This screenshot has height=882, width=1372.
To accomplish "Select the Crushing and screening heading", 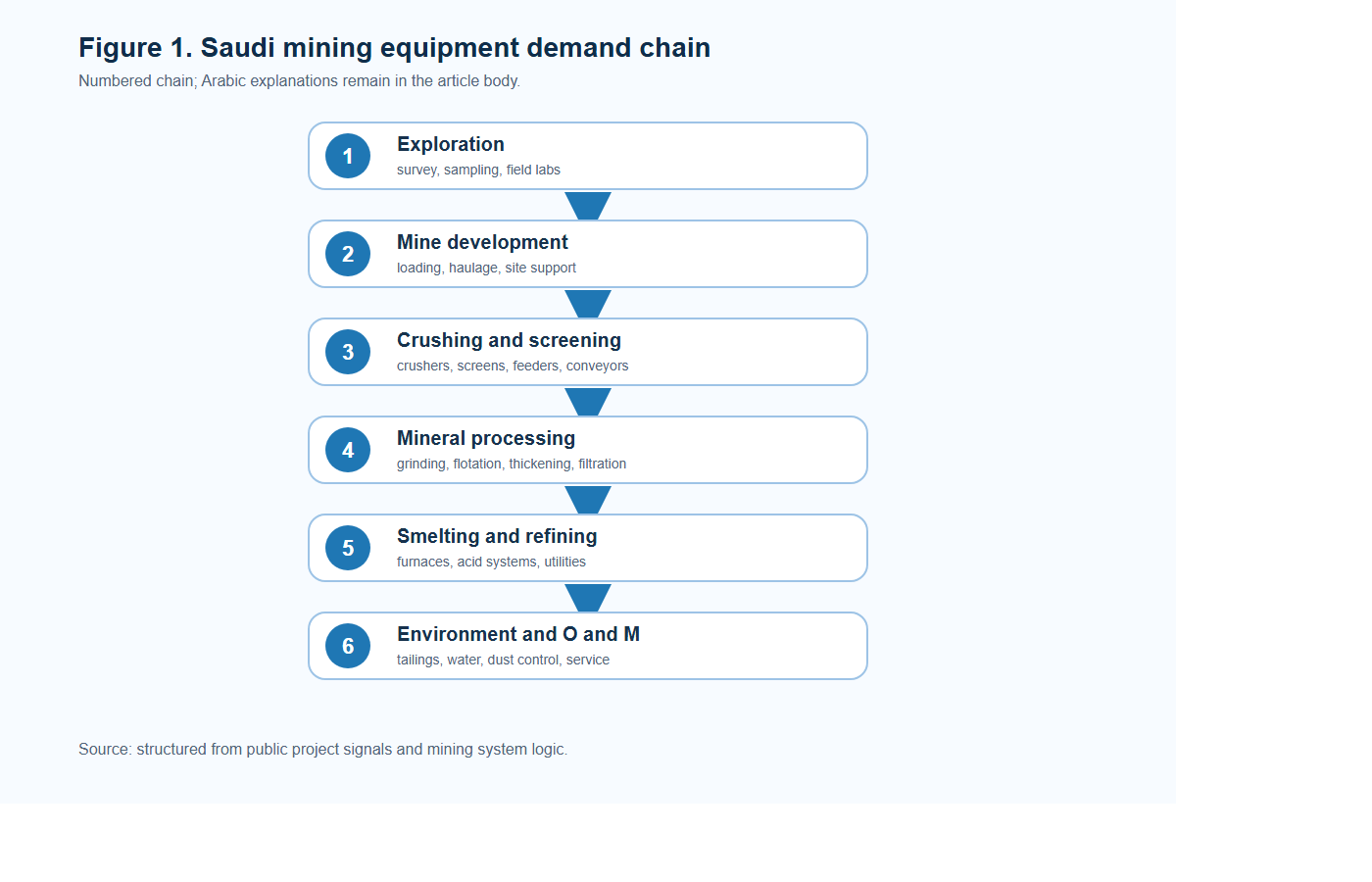I will (x=509, y=340).
